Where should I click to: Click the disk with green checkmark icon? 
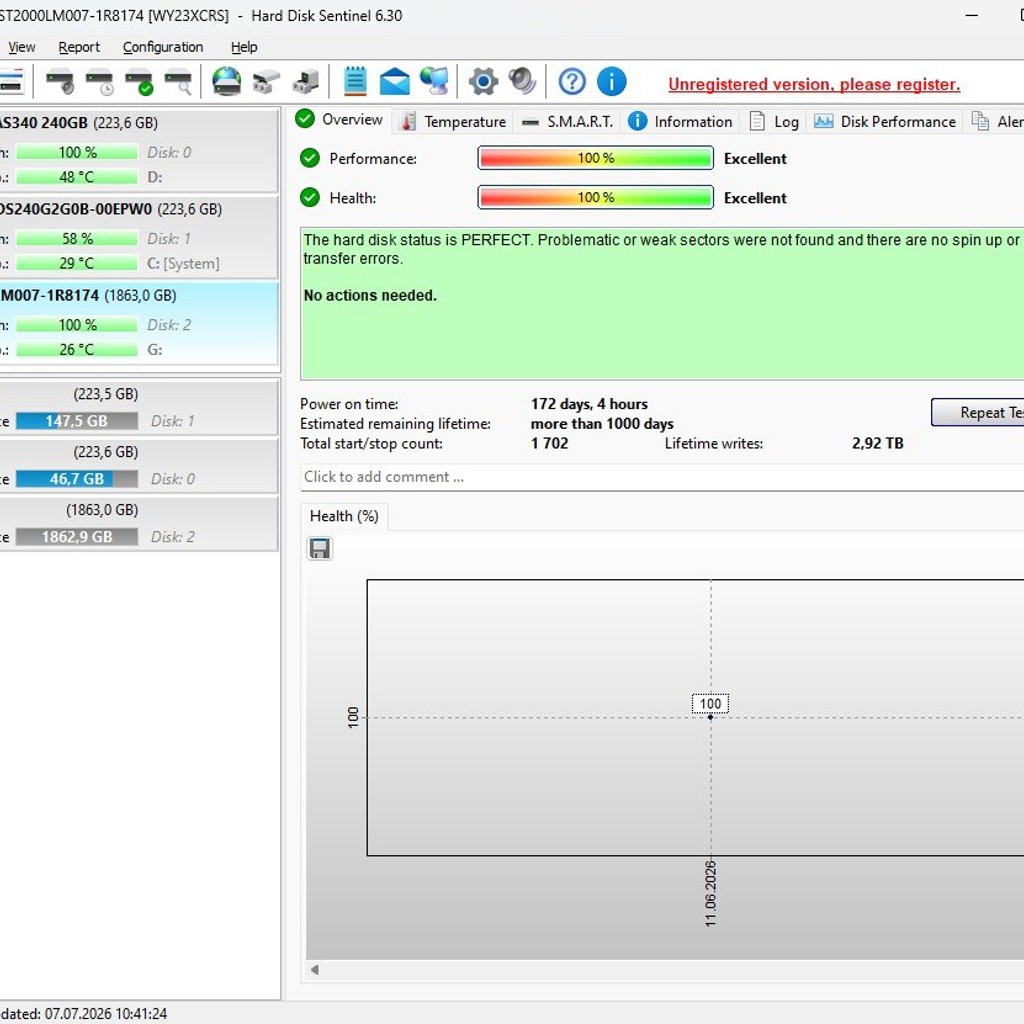click(139, 82)
